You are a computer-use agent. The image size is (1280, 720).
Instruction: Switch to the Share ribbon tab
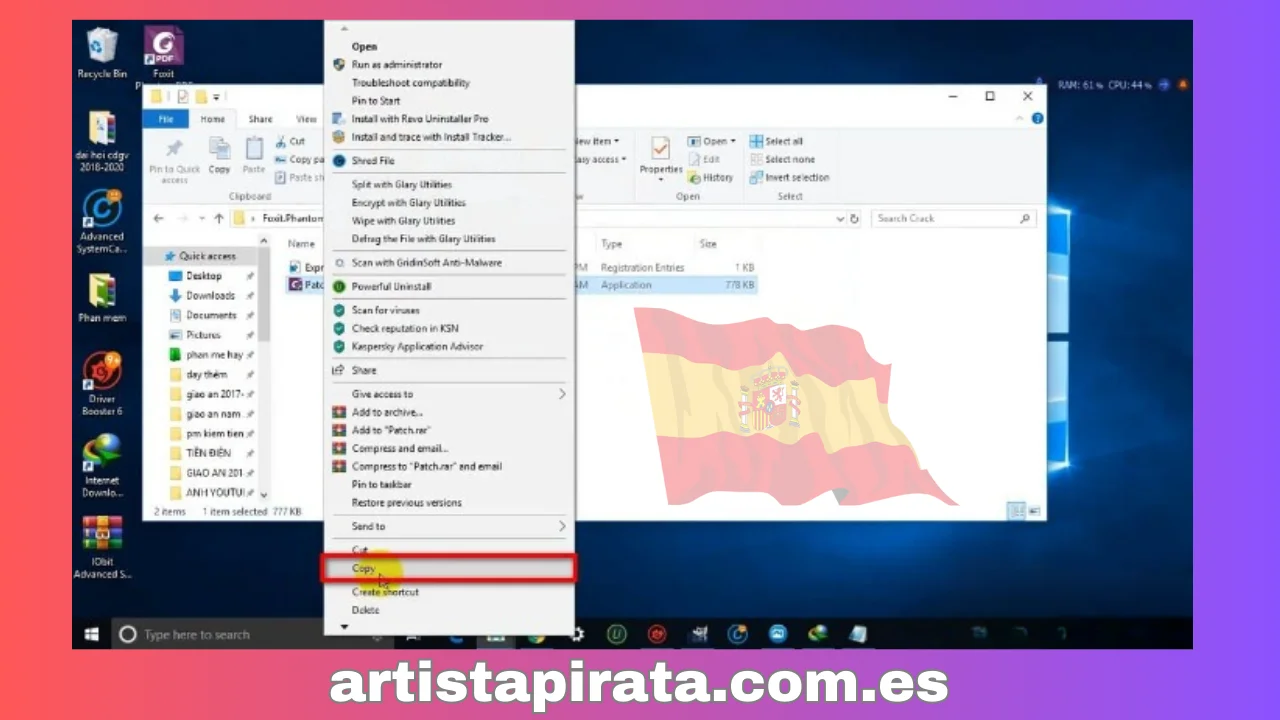coord(261,119)
